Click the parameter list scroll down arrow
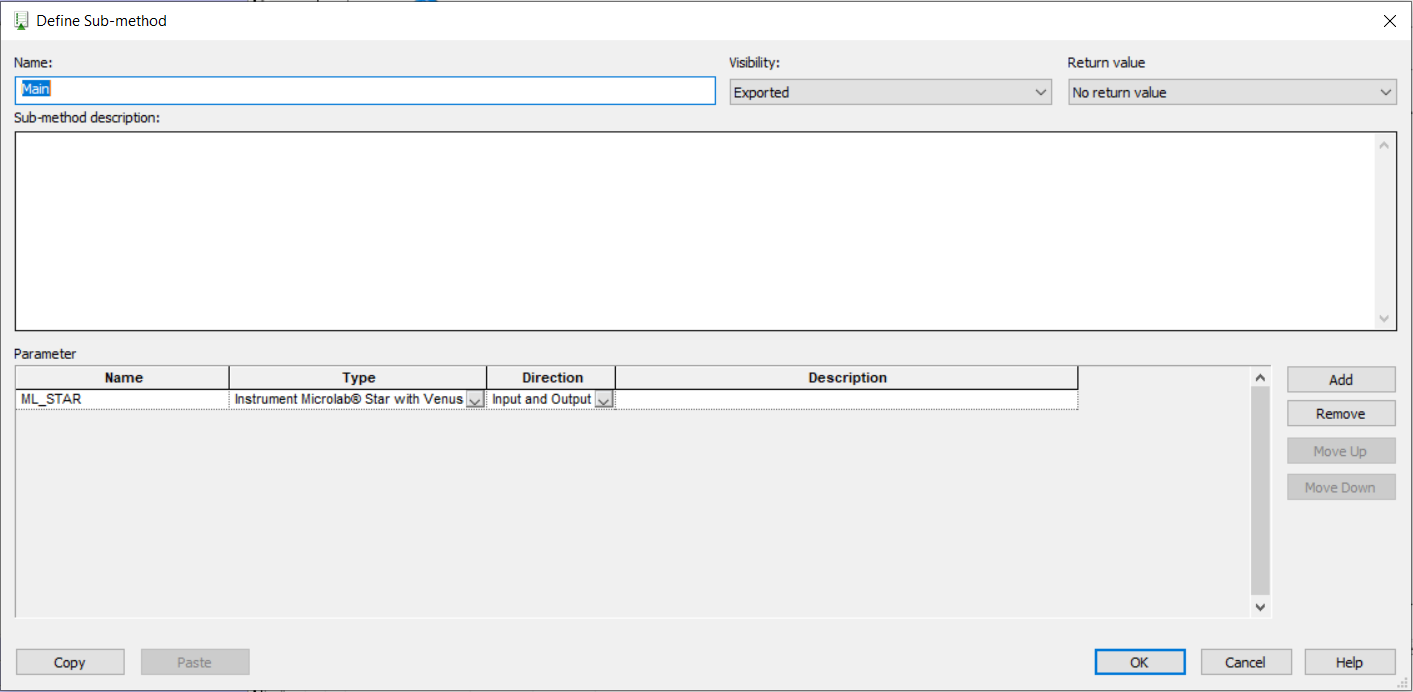The width and height of the screenshot is (1413, 692). click(1260, 607)
